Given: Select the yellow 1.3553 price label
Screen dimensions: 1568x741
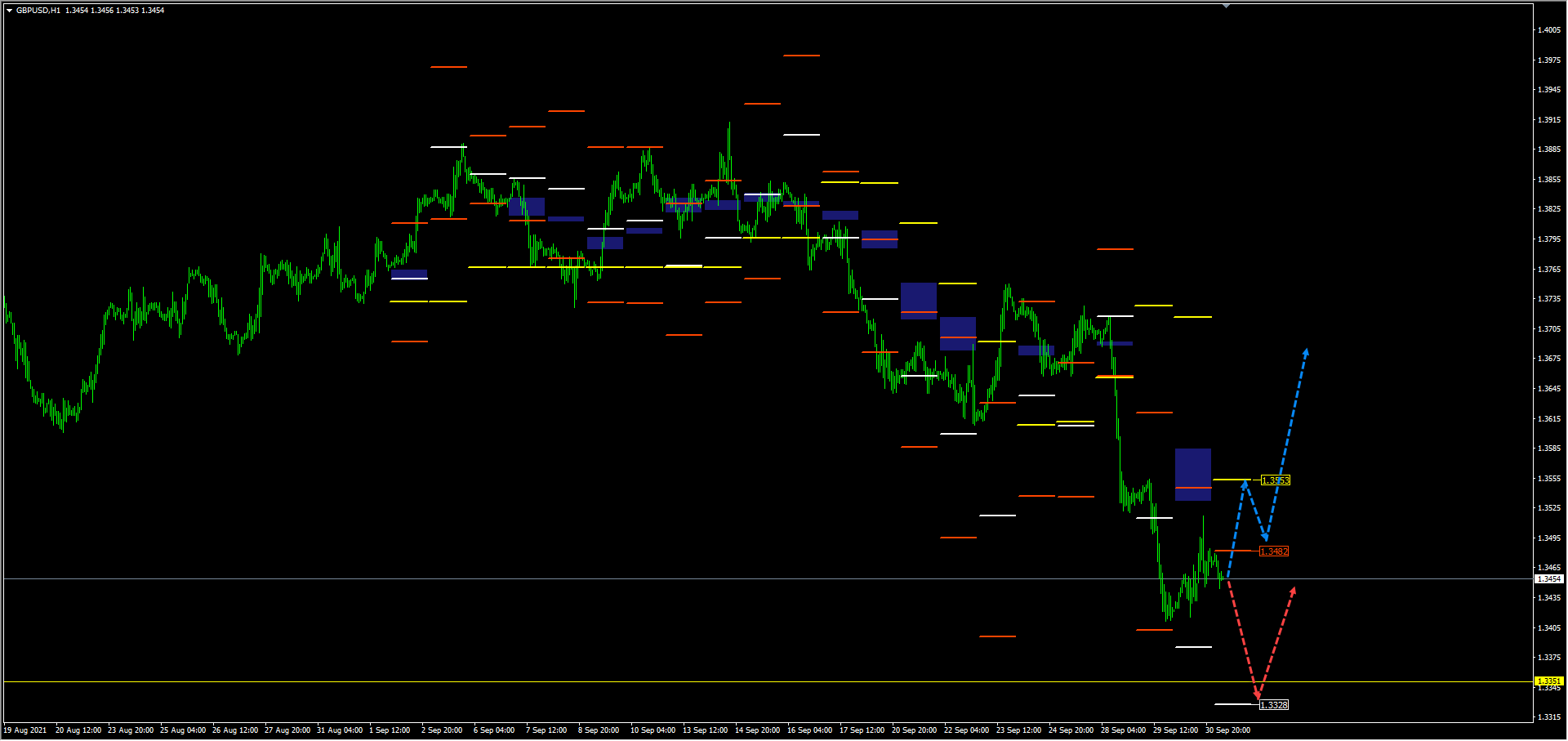Looking at the screenshot, I should [1275, 480].
